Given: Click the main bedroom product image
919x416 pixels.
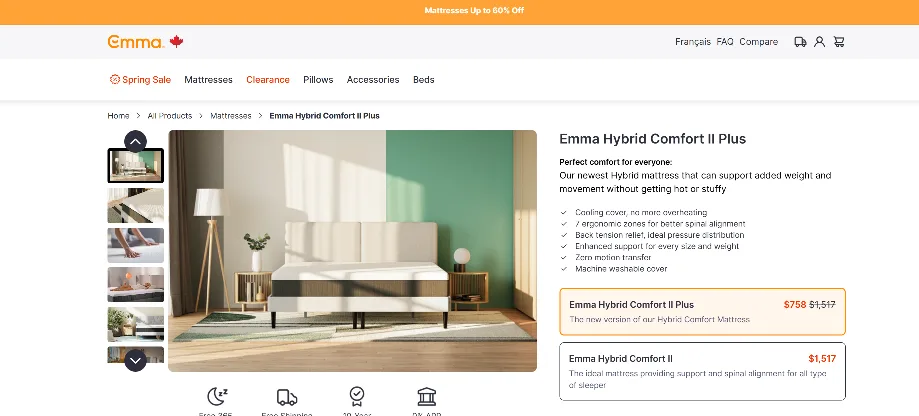Looking at the screenshot, I should pyautogui.click(x=352, y=251).
